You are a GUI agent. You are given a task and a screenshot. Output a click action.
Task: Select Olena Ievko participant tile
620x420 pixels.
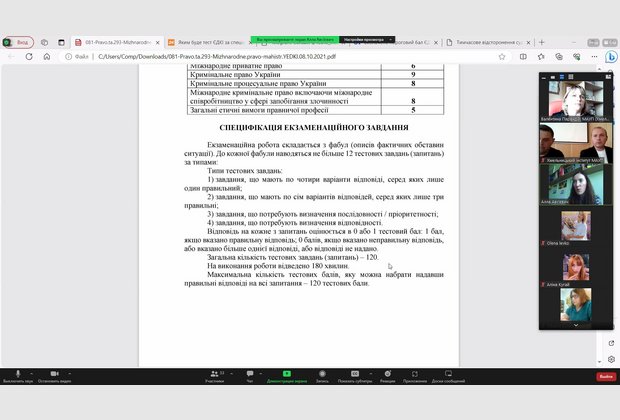coord(576,226)
